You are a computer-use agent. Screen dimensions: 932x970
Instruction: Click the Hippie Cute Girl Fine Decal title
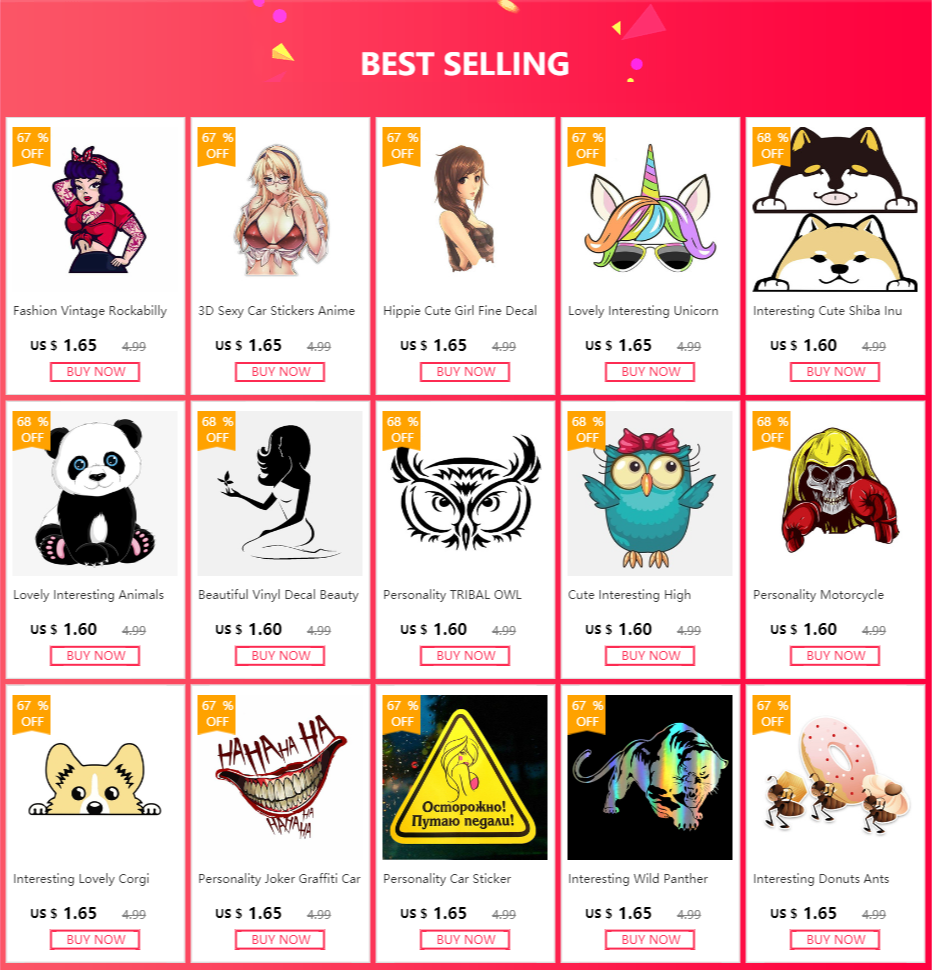[460, 311]
